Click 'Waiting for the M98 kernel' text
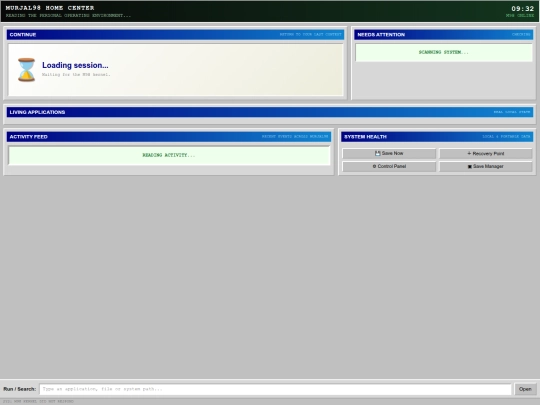 (x=76, y=74)
